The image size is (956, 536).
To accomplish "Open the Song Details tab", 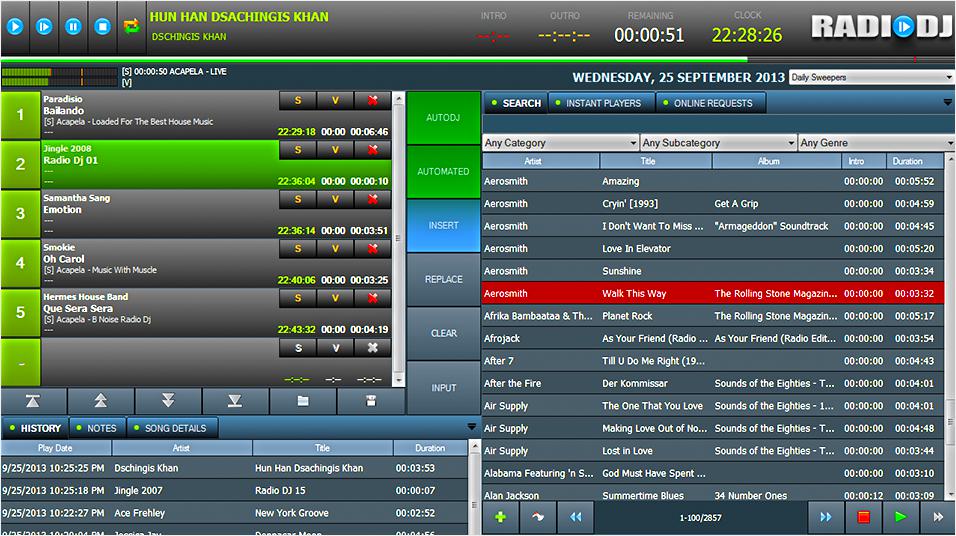I will [x=174, y=428].
